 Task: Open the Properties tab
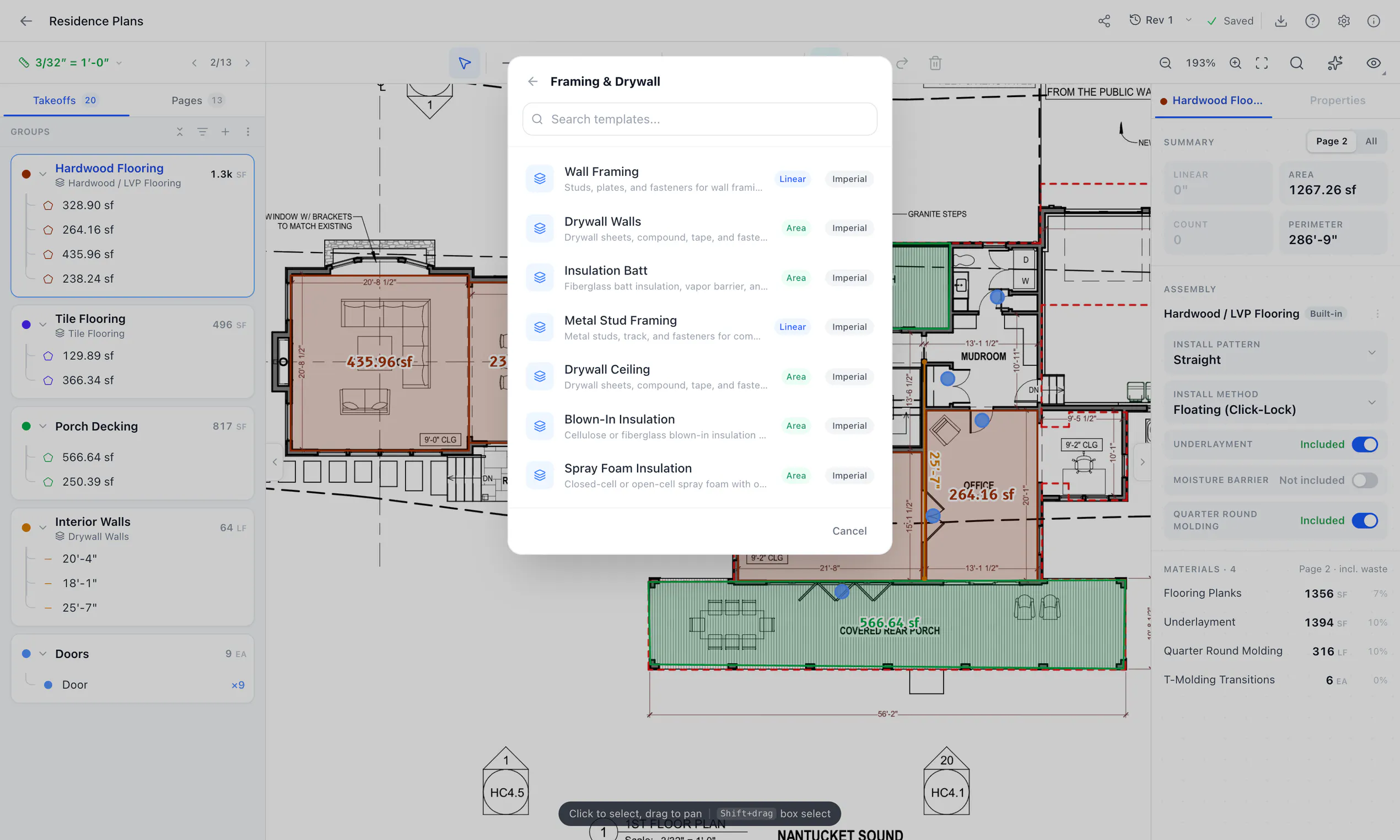[1337, 100]
